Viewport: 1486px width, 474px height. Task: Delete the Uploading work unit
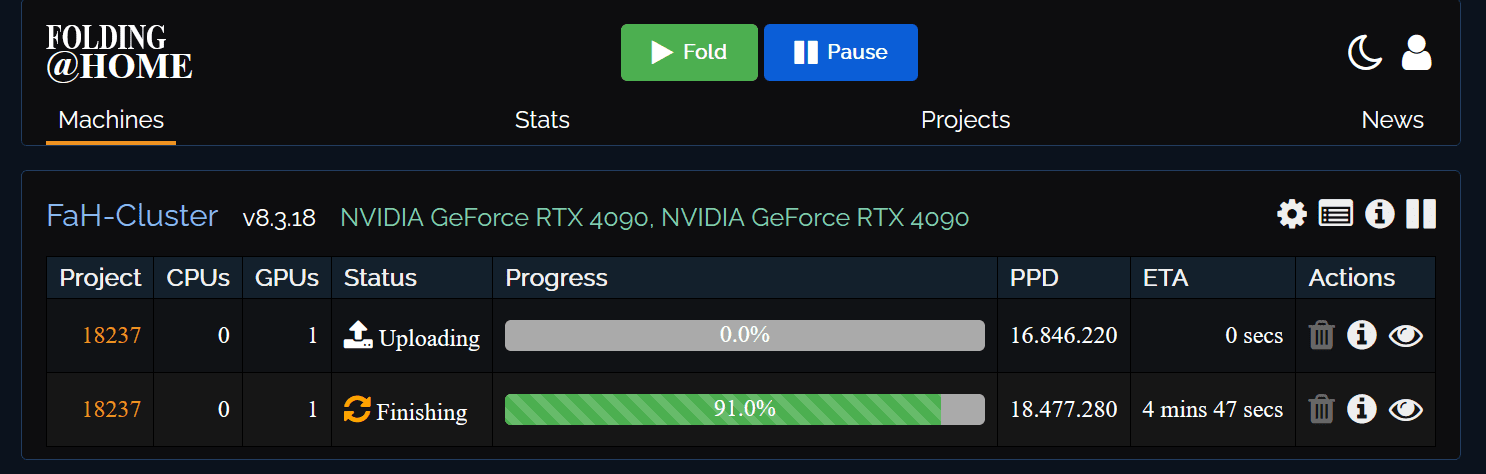1321,335
